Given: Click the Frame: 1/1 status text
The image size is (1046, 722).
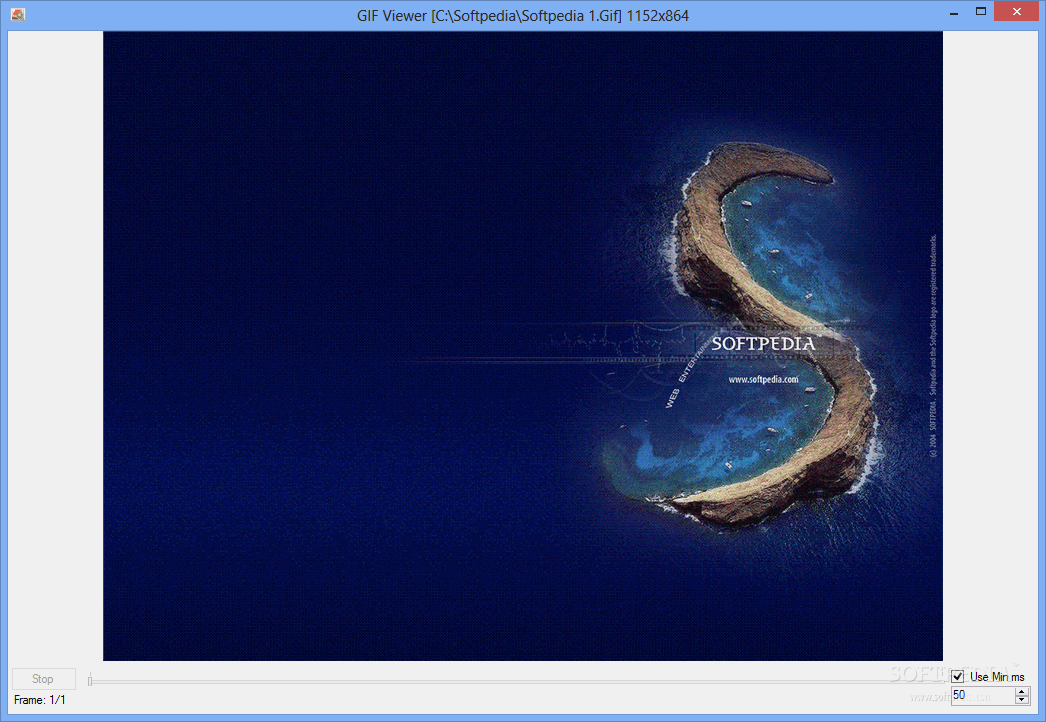Looking at the screenshot, I should coord(39,700).
